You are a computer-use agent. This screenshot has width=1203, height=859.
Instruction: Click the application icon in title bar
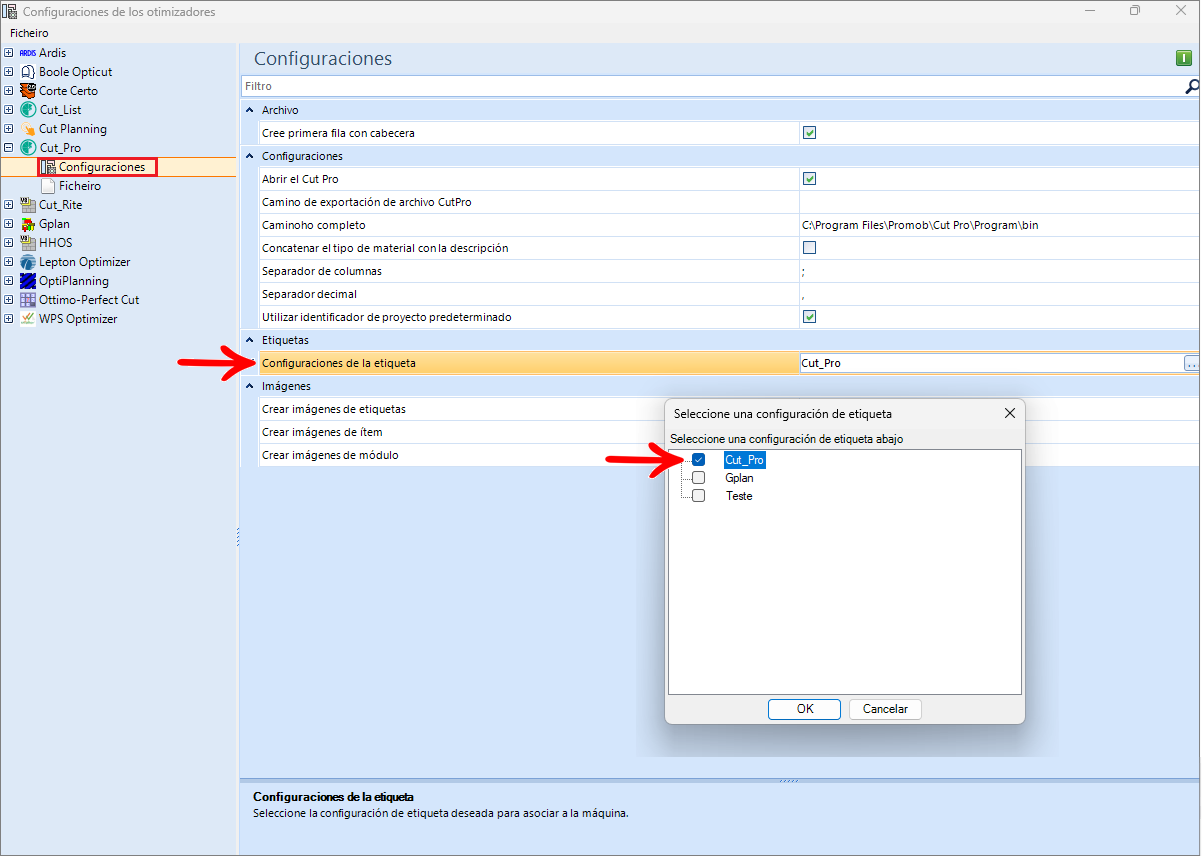click(x=11, y=11)
